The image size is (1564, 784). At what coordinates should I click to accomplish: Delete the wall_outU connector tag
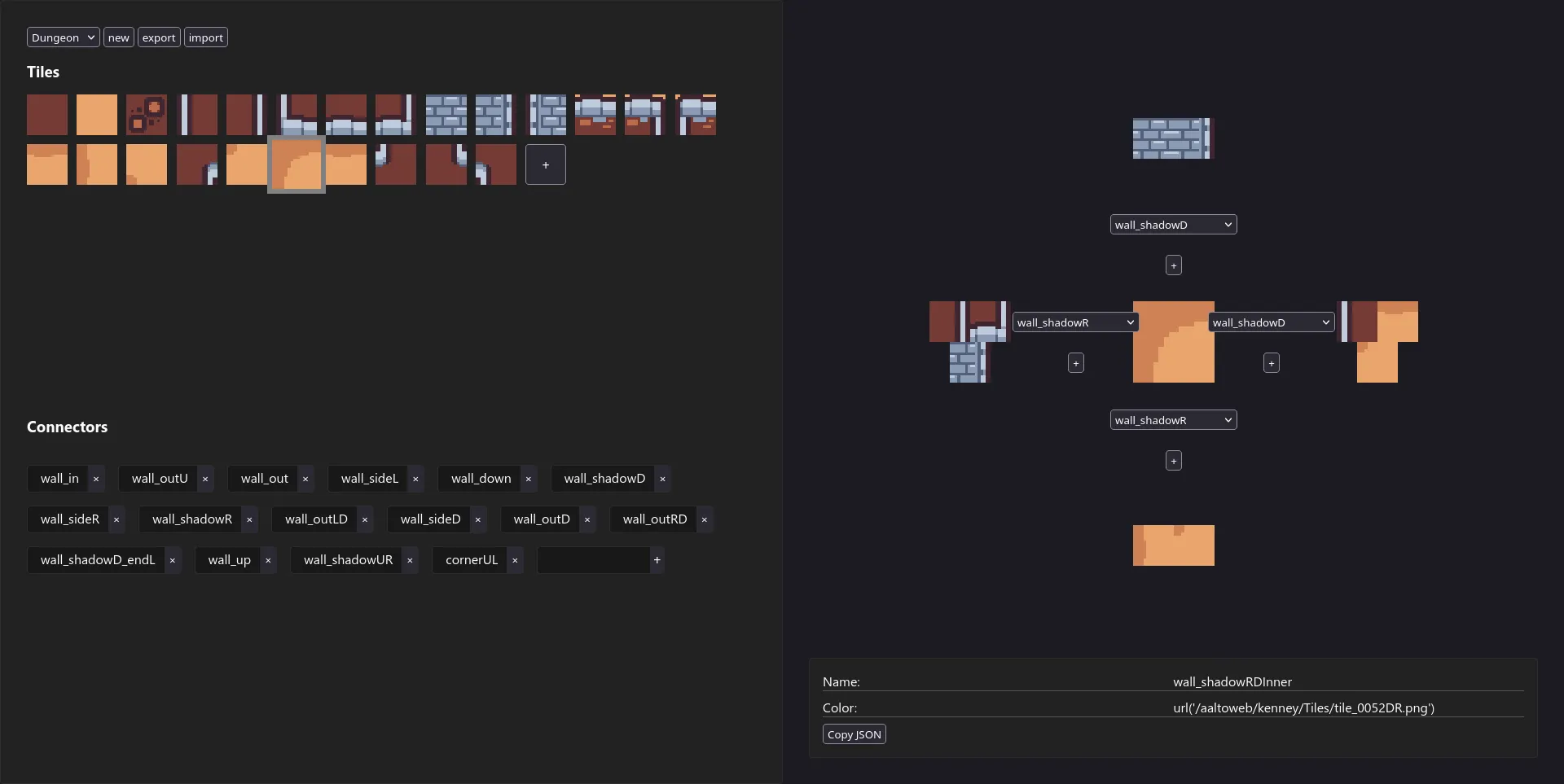pos(205,479)
